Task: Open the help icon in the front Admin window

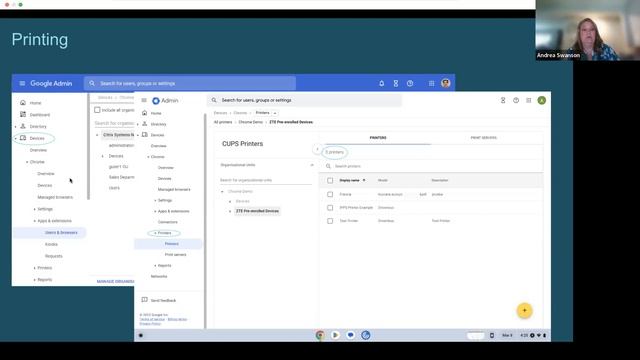Action: tap(516, 100)
